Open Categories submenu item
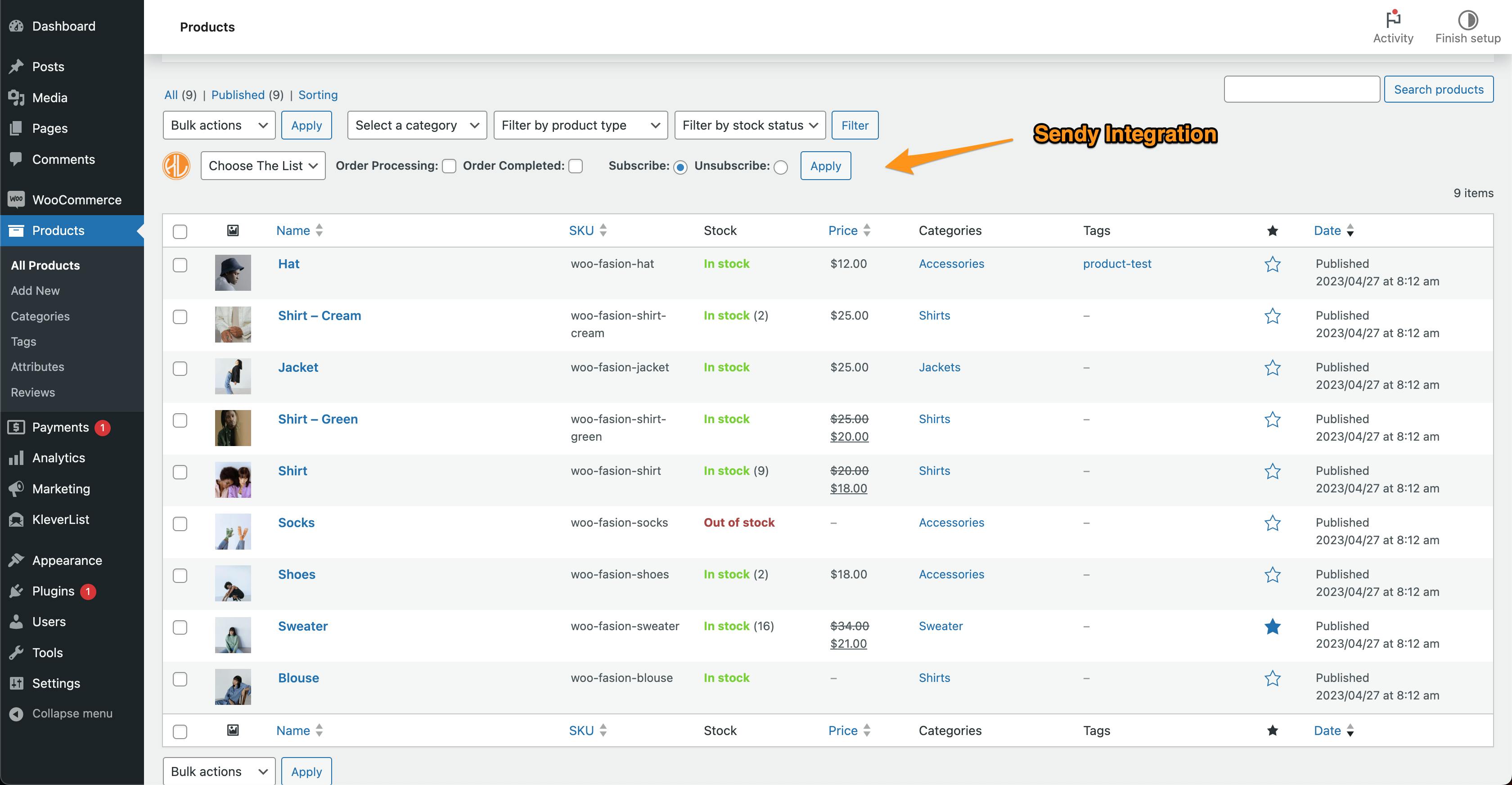1512x785 pixels. (40, 316)
